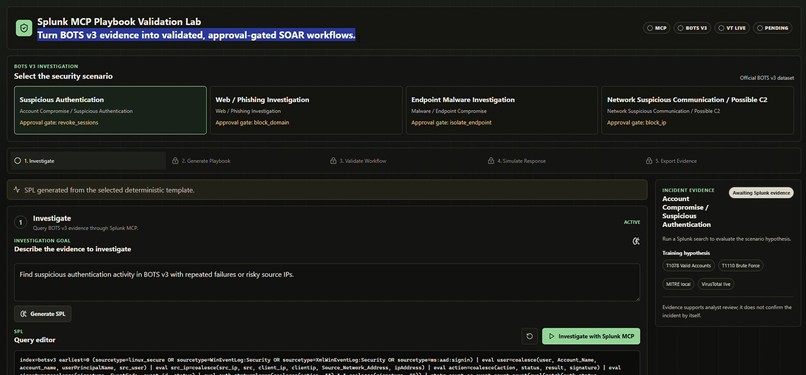Click the Generate SPL button
Screen dimensions: 806x375
43,314
